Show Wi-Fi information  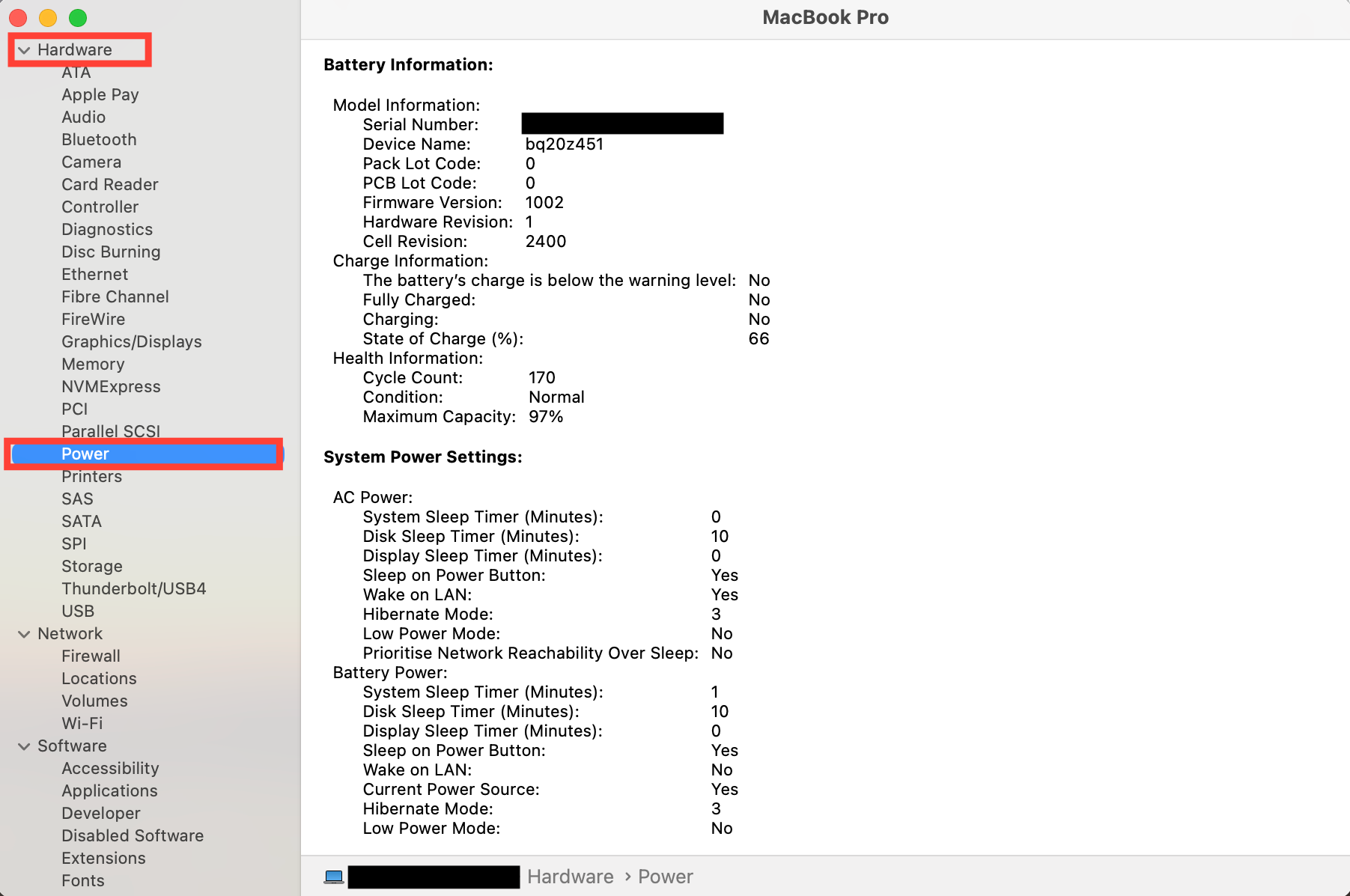82,724
